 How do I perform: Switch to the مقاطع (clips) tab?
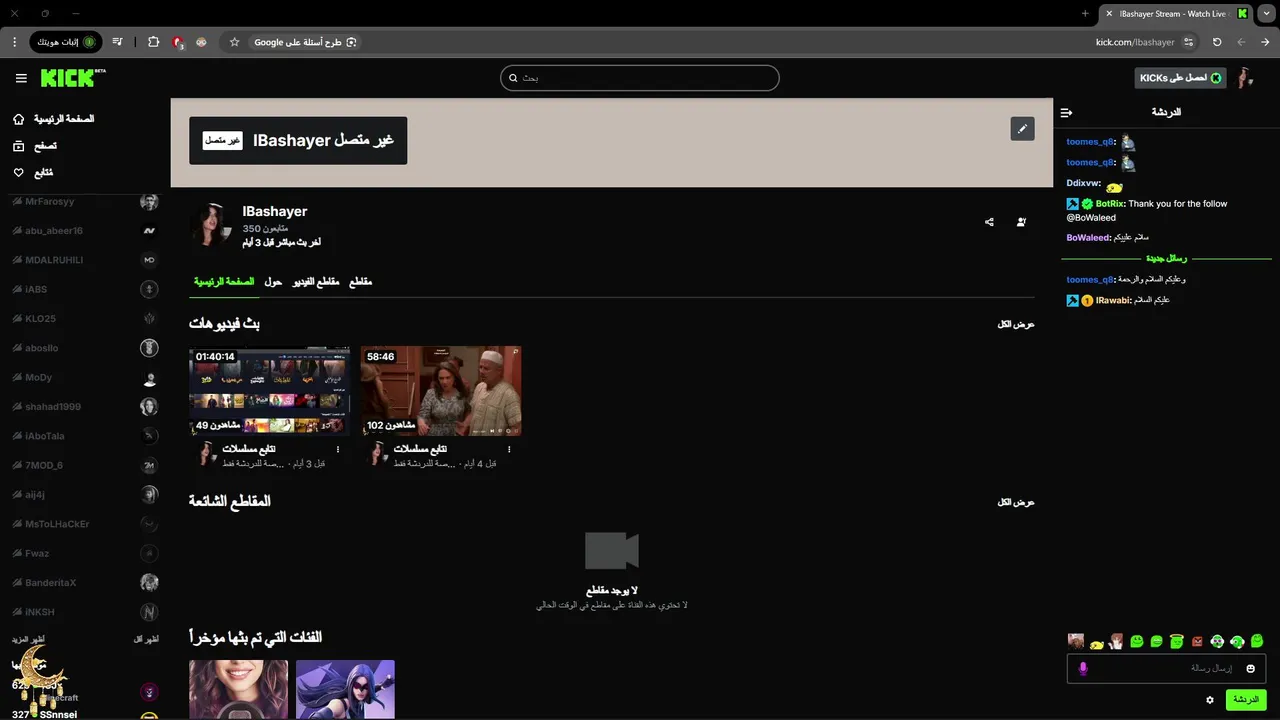pyautogui.click(x=360, y=282)
